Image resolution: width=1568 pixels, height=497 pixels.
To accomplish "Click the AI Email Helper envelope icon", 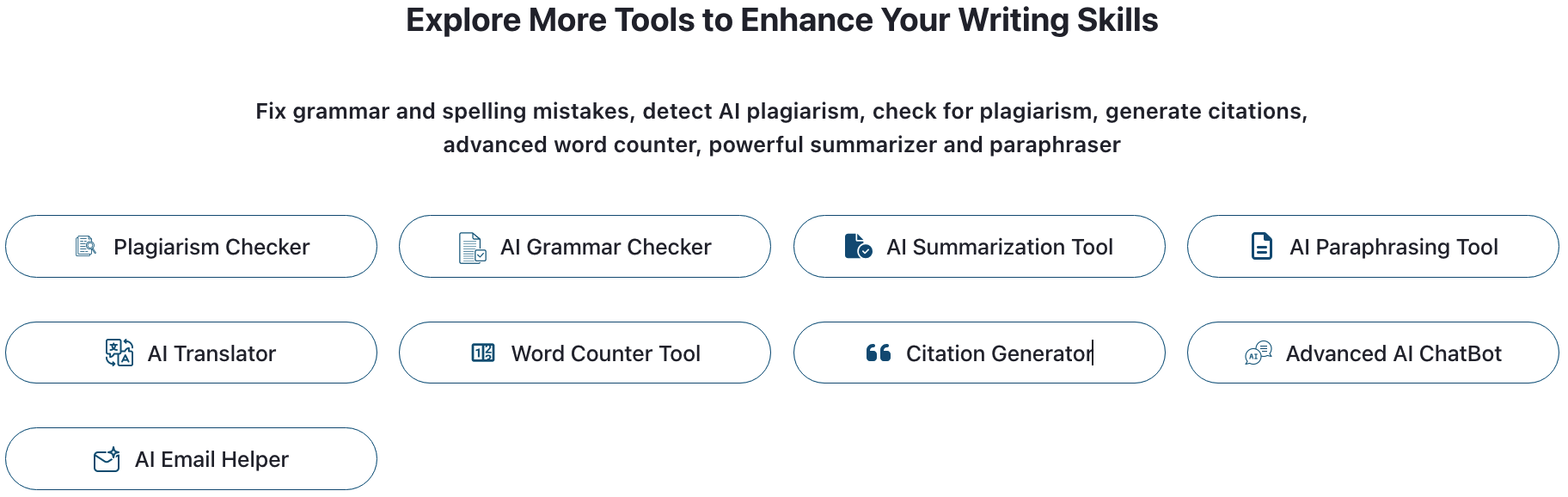I will [107, 460].
